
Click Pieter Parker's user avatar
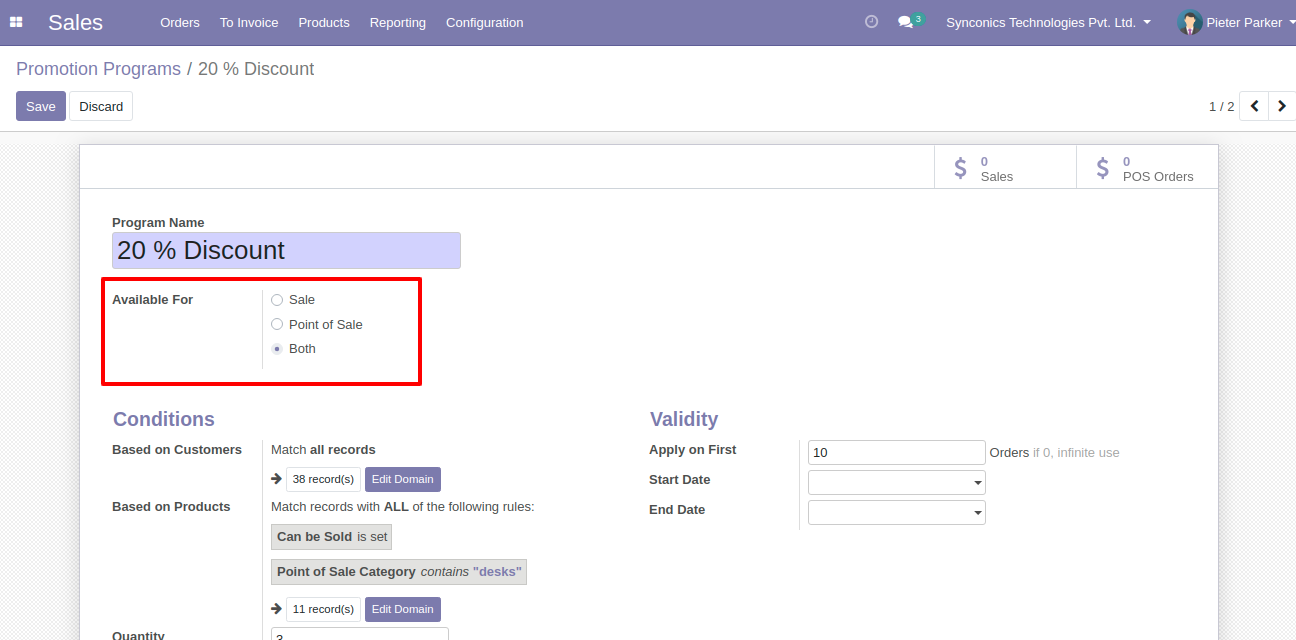(1189, 22)
